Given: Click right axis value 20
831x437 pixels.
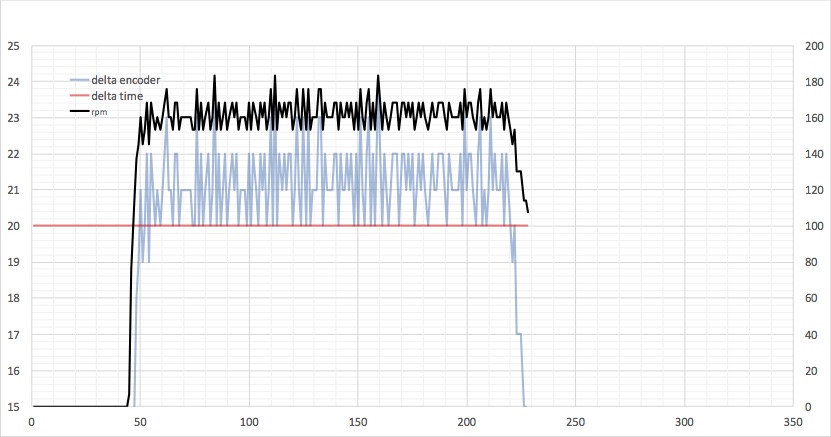Looking at the screenshot, I should 811,371.
